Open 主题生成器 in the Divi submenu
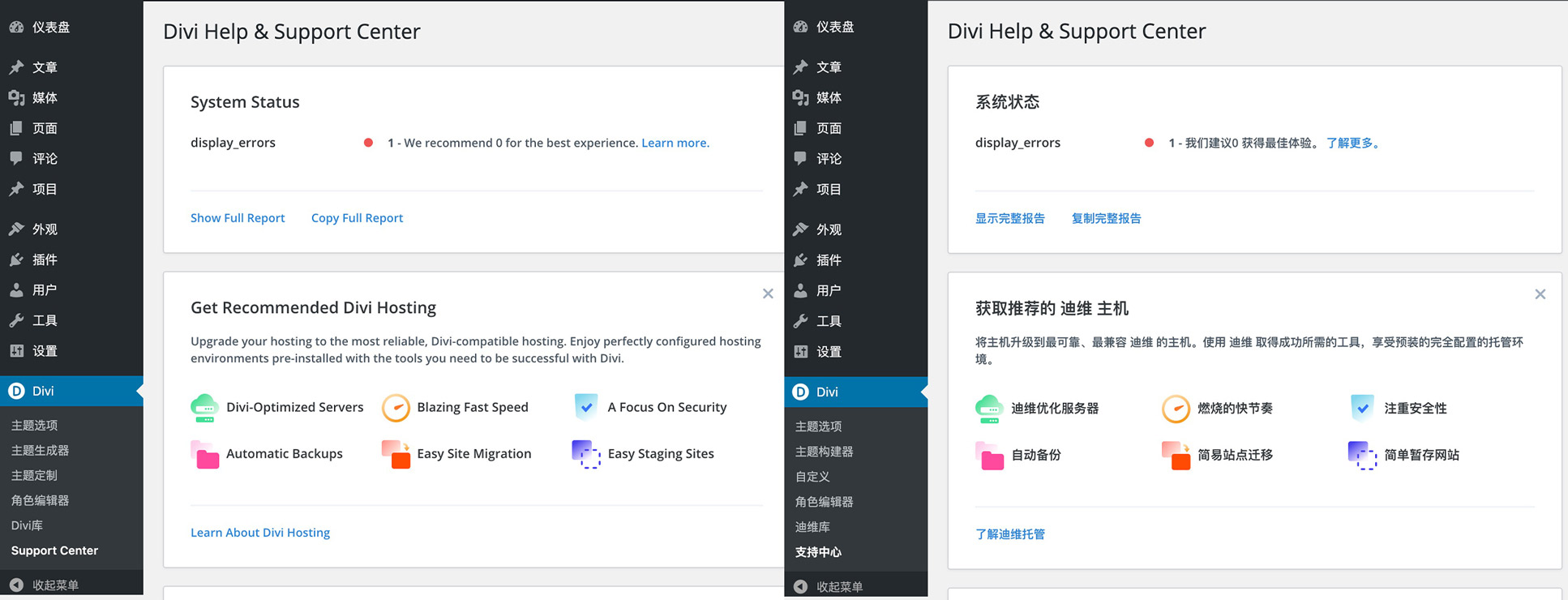 pos(40,450)
